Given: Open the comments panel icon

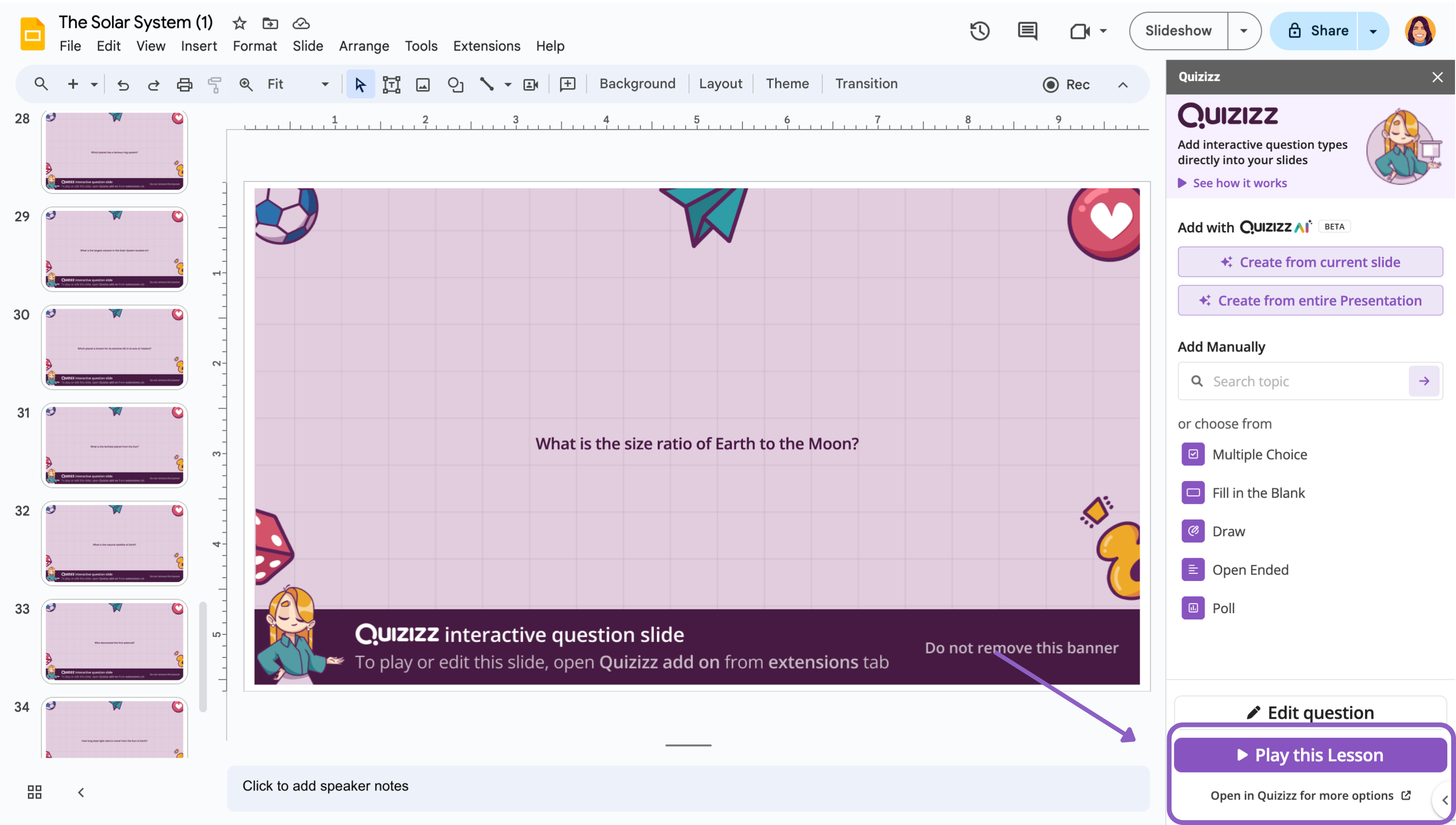Looking at the screenshot, I should coord(1027,31).
